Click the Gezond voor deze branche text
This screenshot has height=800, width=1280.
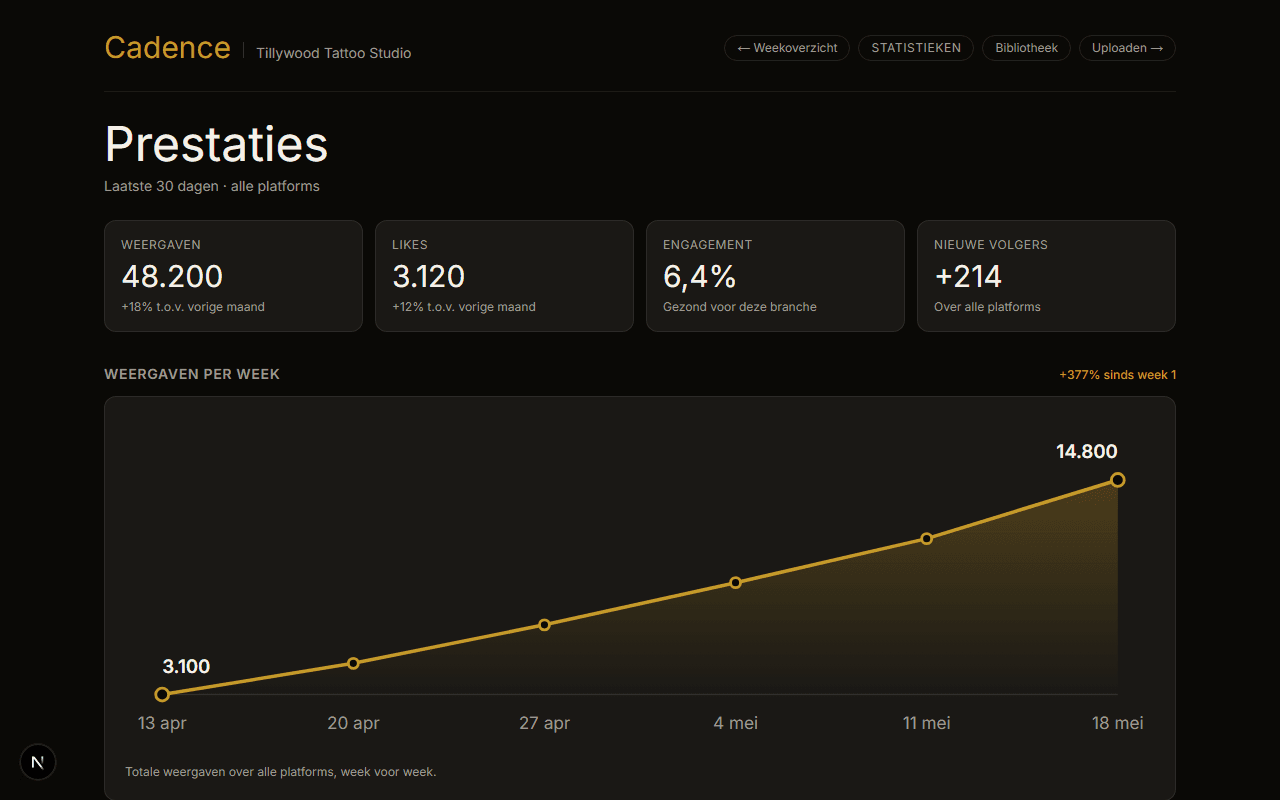[x=740, y=307]
